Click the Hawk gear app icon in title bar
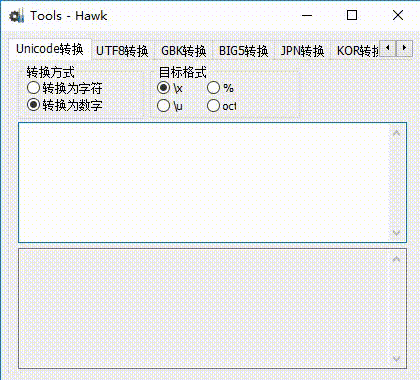This screenshot has height=380, width=420. [17, 16]
